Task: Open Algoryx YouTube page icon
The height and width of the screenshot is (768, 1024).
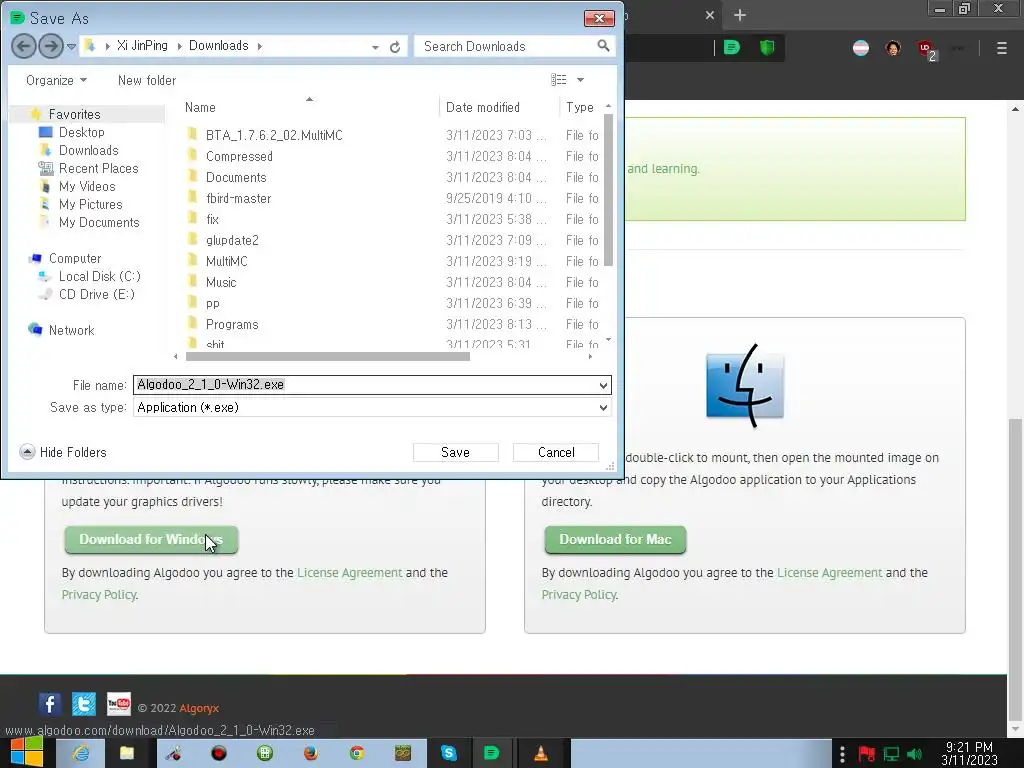Action: (x=119, y=704)
